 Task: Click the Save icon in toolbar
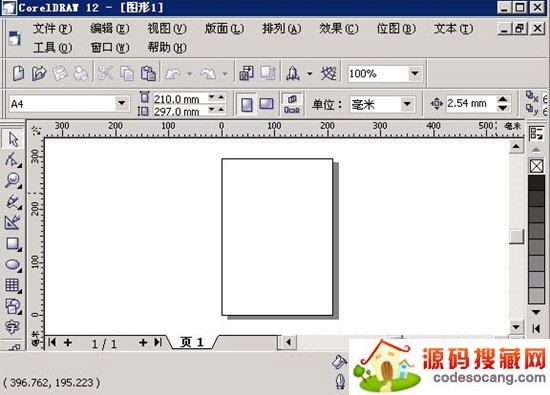[x=60, y=74]
